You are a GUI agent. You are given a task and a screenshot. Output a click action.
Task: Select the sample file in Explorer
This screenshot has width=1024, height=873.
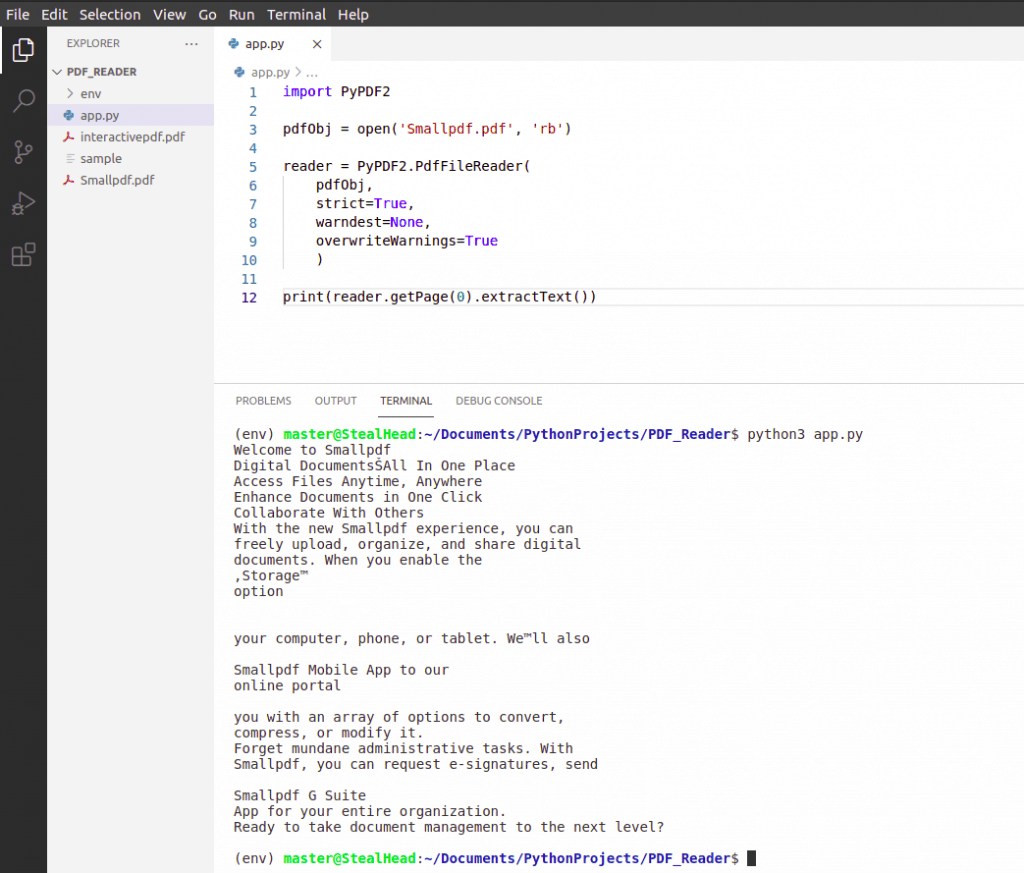pyautogui.click(x=100, y=158)
